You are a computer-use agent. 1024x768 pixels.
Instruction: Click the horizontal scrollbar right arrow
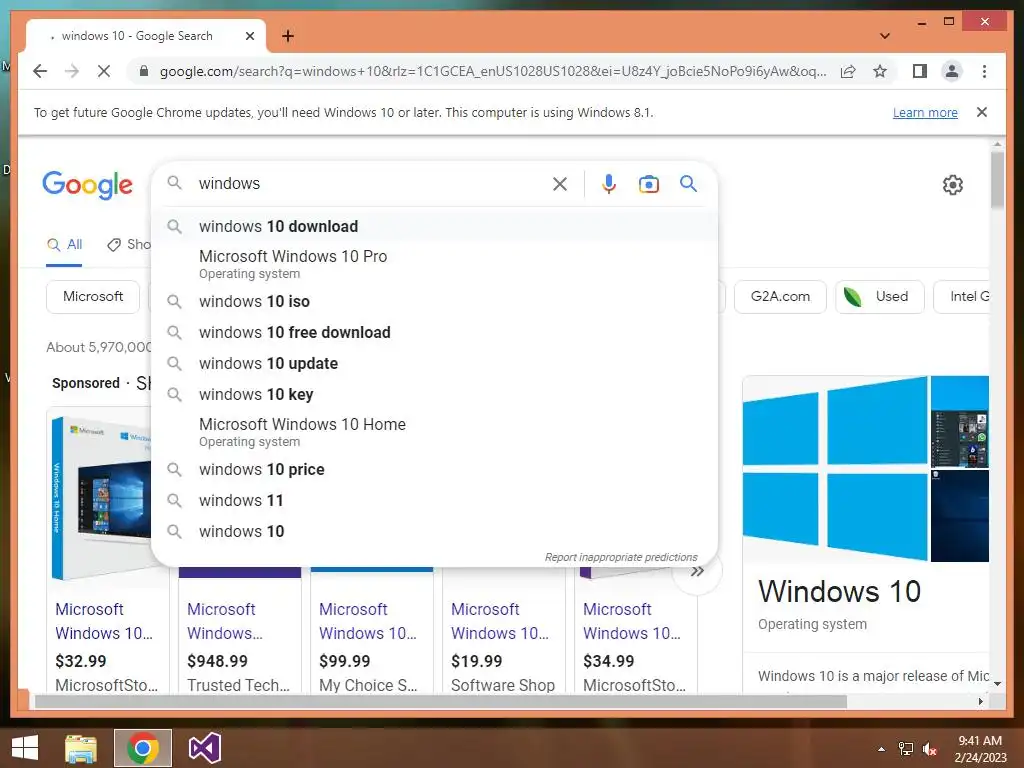click(x=980, y=701)
